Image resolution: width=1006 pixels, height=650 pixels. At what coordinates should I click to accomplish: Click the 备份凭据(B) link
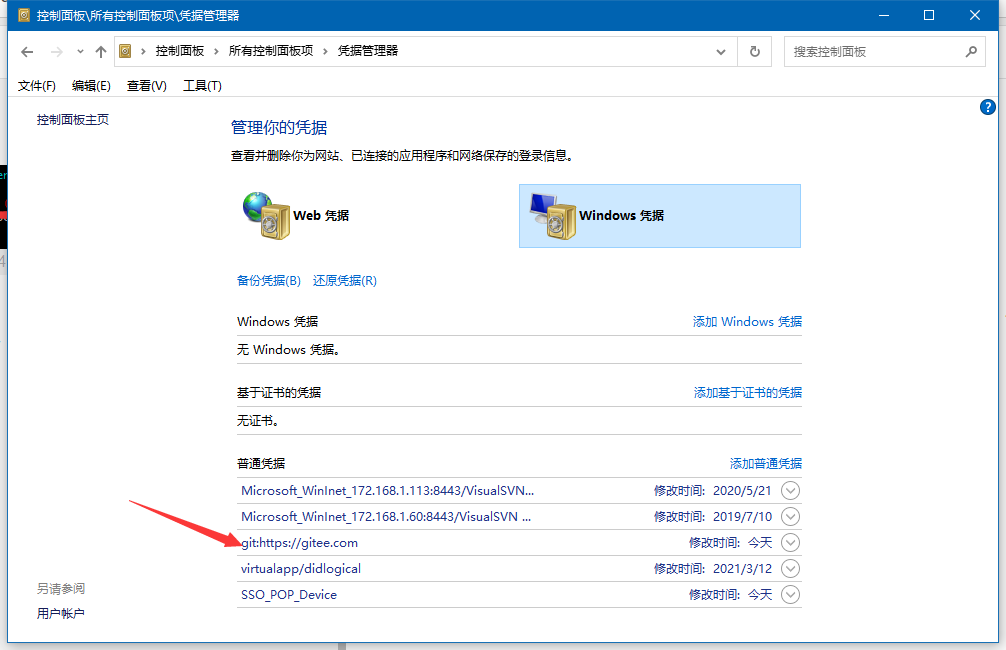pyautogui.click(x=267, y=280)
